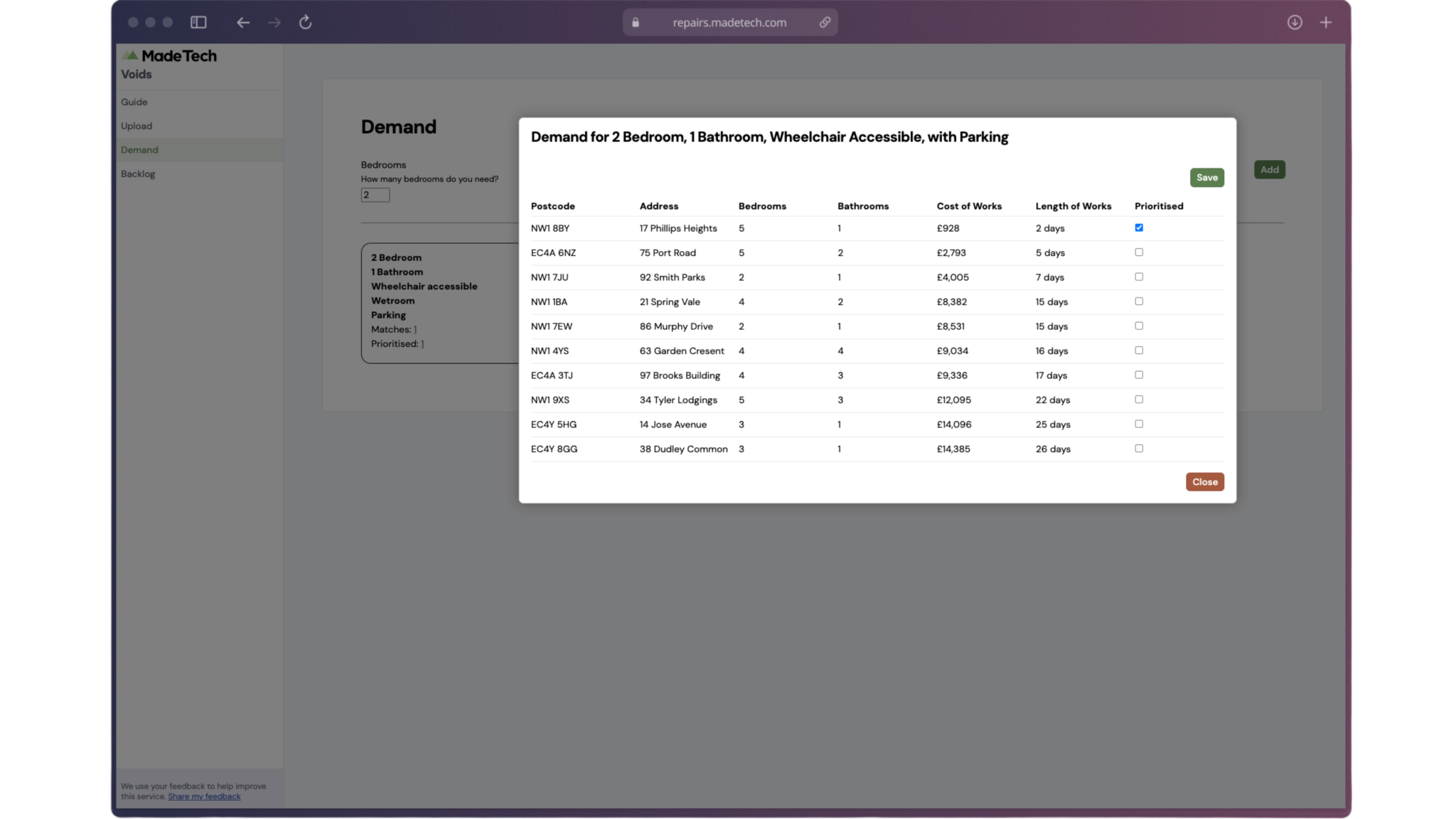The height and width of the screenshot is (819, 1456).
Task: Prioritise 34 Tyler Lodgings
Action: click(x=1139, y=400)
